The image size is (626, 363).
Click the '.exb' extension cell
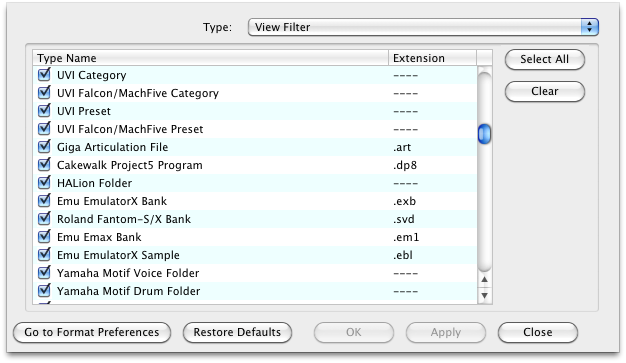click(x=404, y=201)
